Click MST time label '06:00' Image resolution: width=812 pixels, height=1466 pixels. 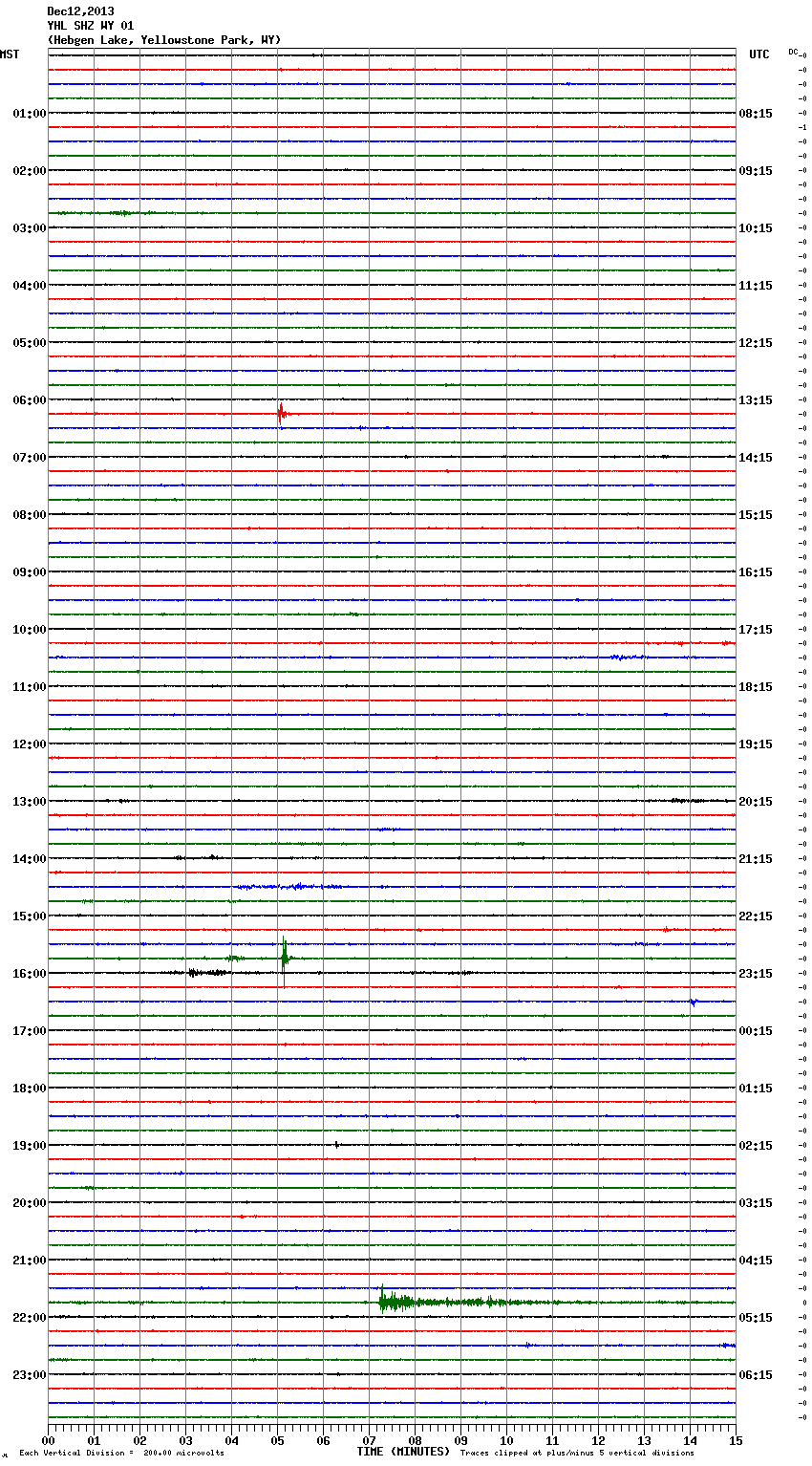pos(30,400)
